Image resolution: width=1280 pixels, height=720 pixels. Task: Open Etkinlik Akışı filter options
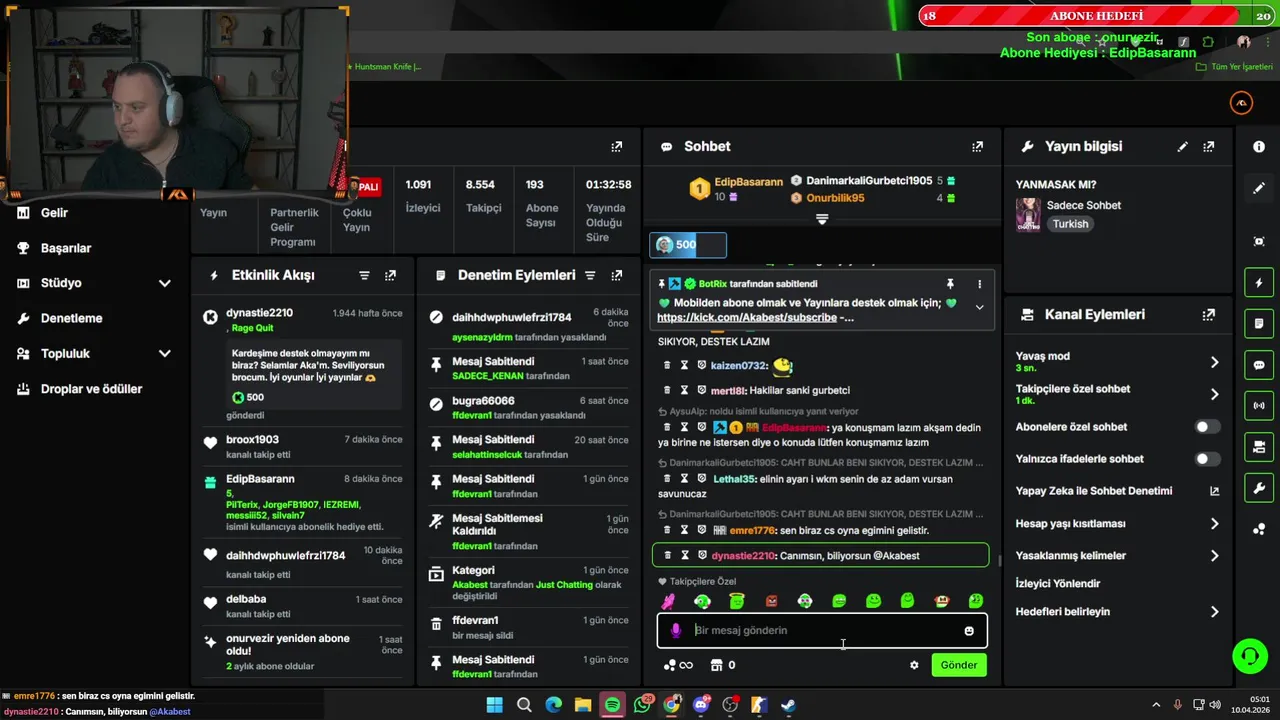coord(364,275)
